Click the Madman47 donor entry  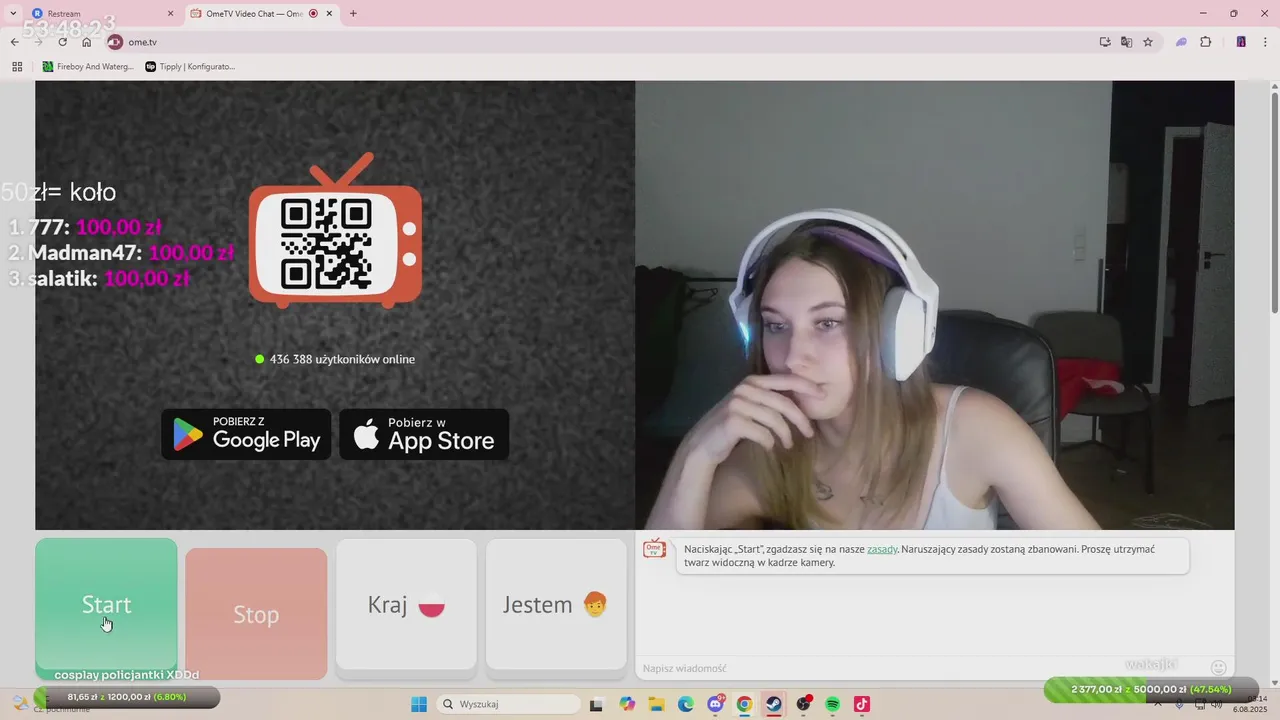121,253
